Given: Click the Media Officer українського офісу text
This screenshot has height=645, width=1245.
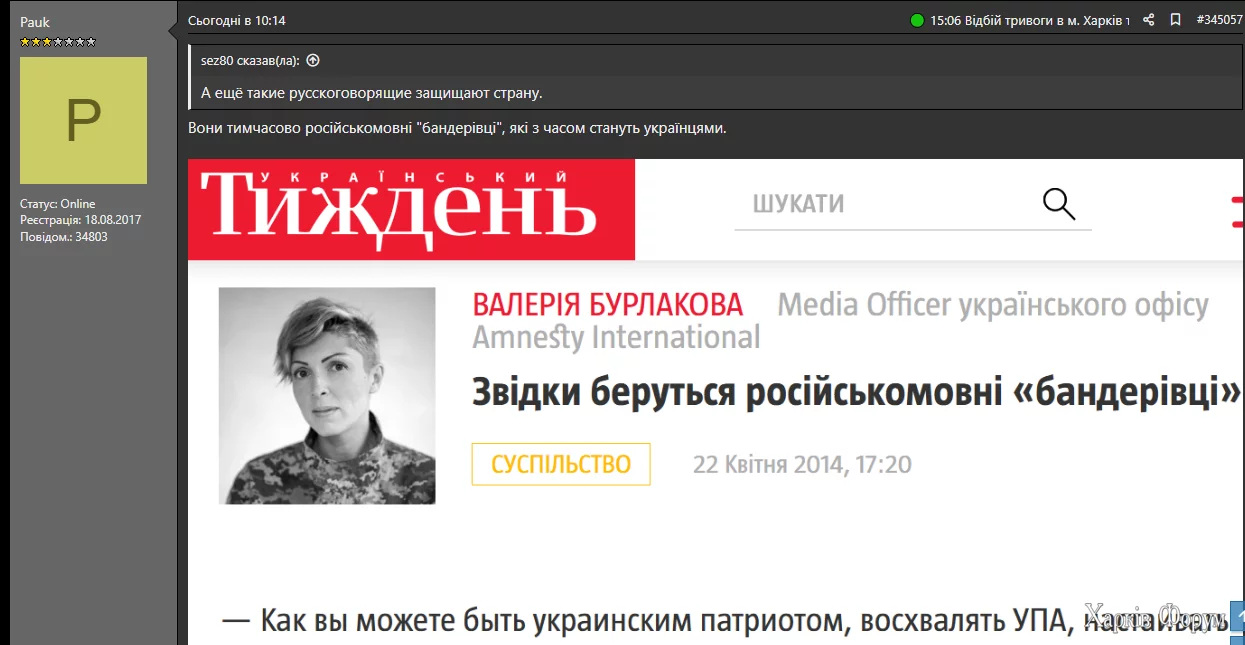Looking at the screenshot, I should (x=993, y=305).
